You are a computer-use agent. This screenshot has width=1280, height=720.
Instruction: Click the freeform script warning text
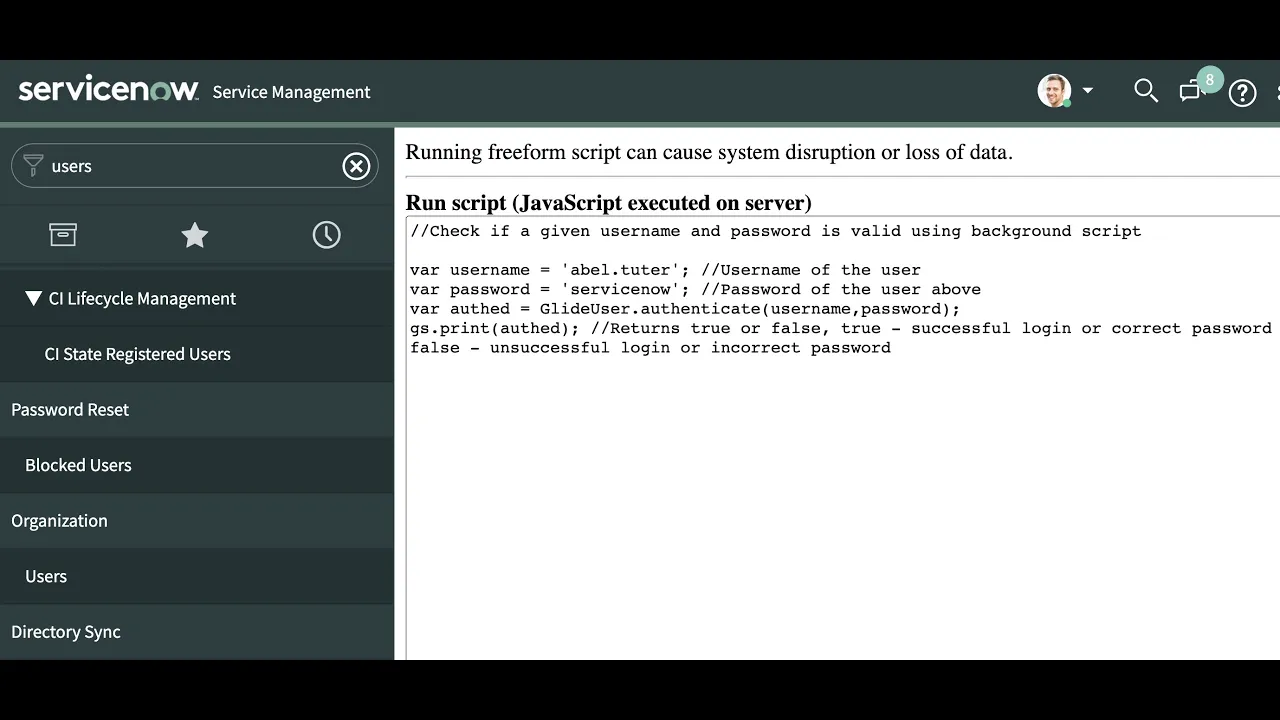709,153
